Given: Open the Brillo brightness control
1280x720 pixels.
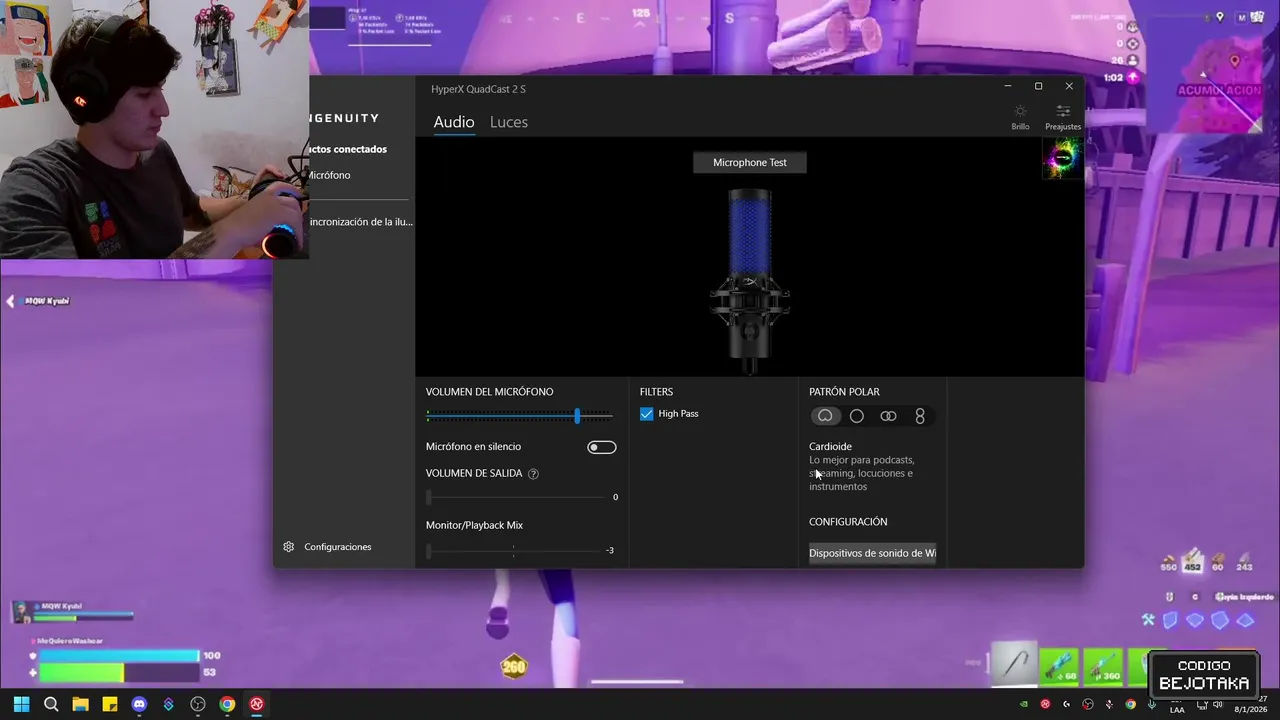Looking at the screenshot, I should [1020, 117].
